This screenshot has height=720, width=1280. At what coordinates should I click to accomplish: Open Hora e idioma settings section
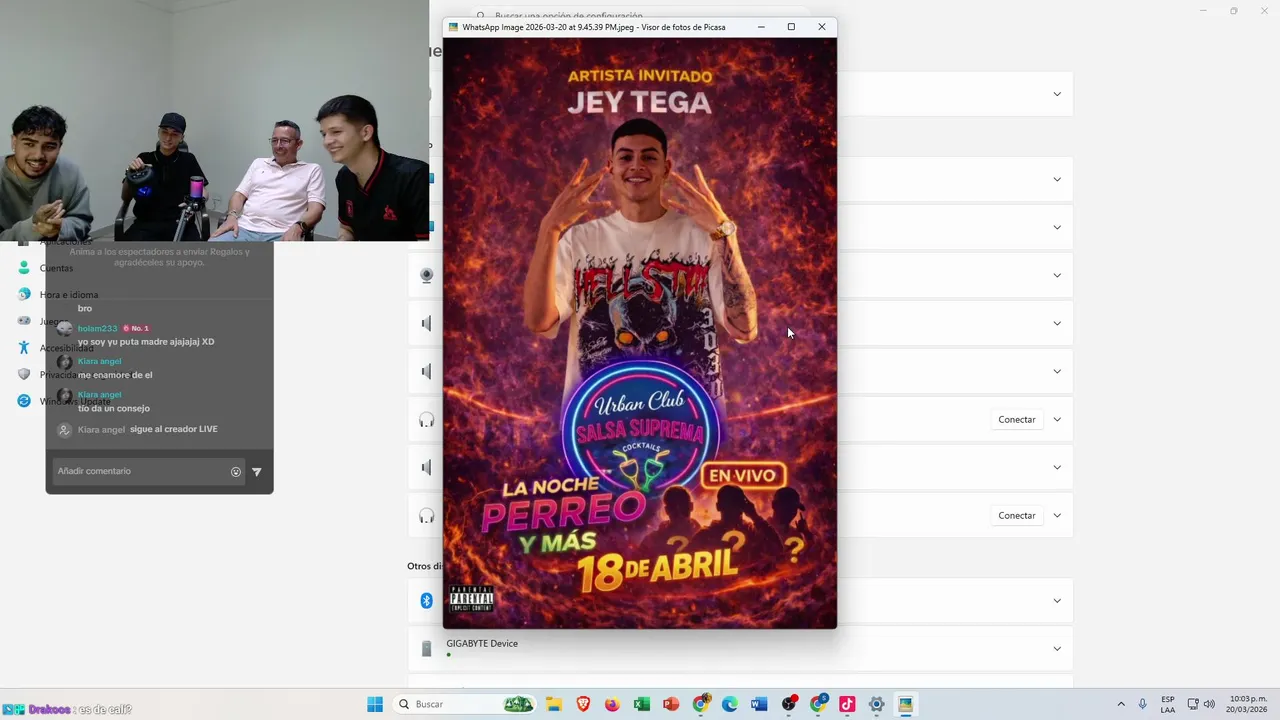point(69,295)
